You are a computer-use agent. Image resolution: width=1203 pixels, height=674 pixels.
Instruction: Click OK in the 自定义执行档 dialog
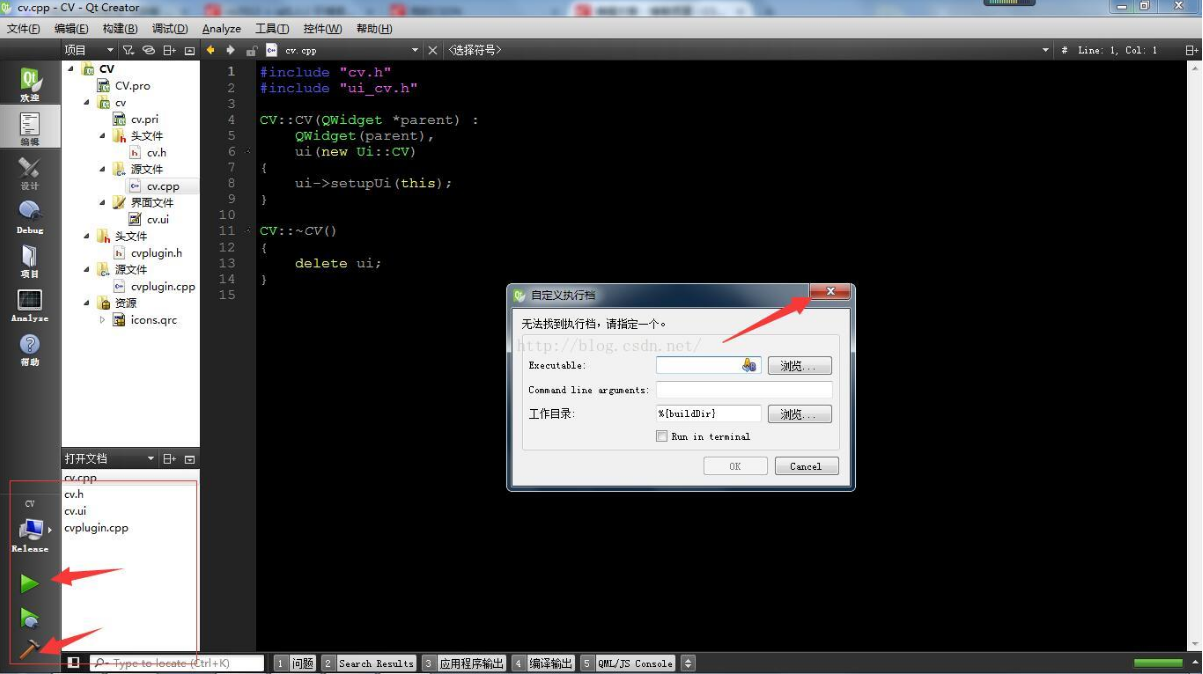click(x=735, y=466)
